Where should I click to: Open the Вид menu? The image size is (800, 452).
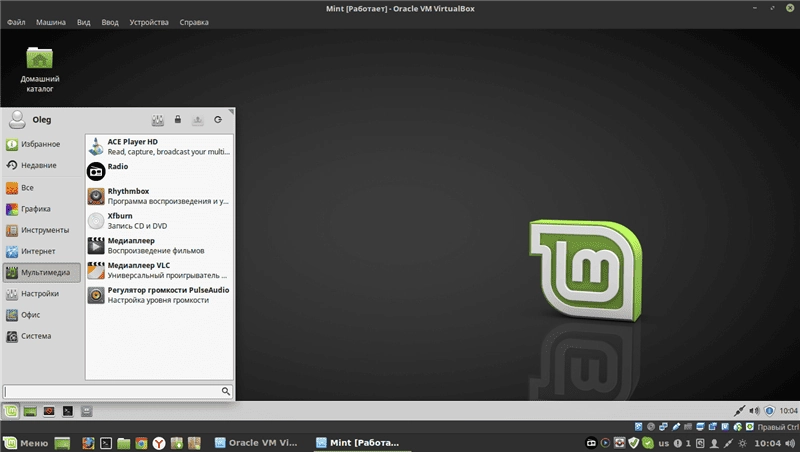tap(84, 22)
